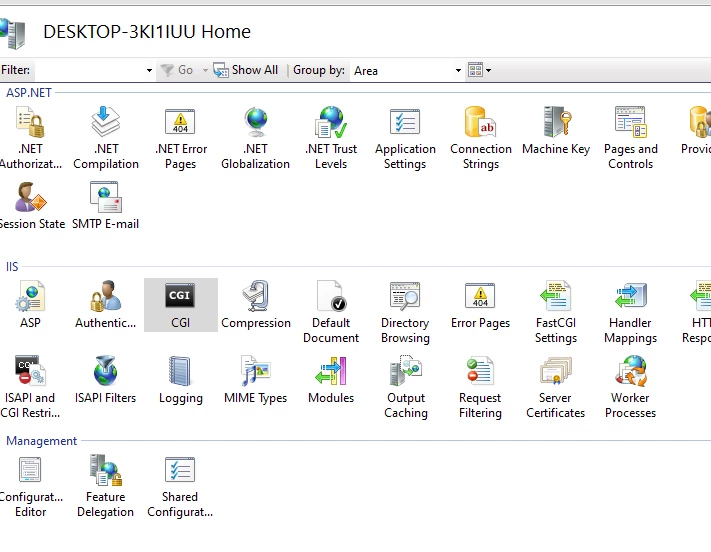
Task: Open the Authentication feature
Action: point(106,305)
